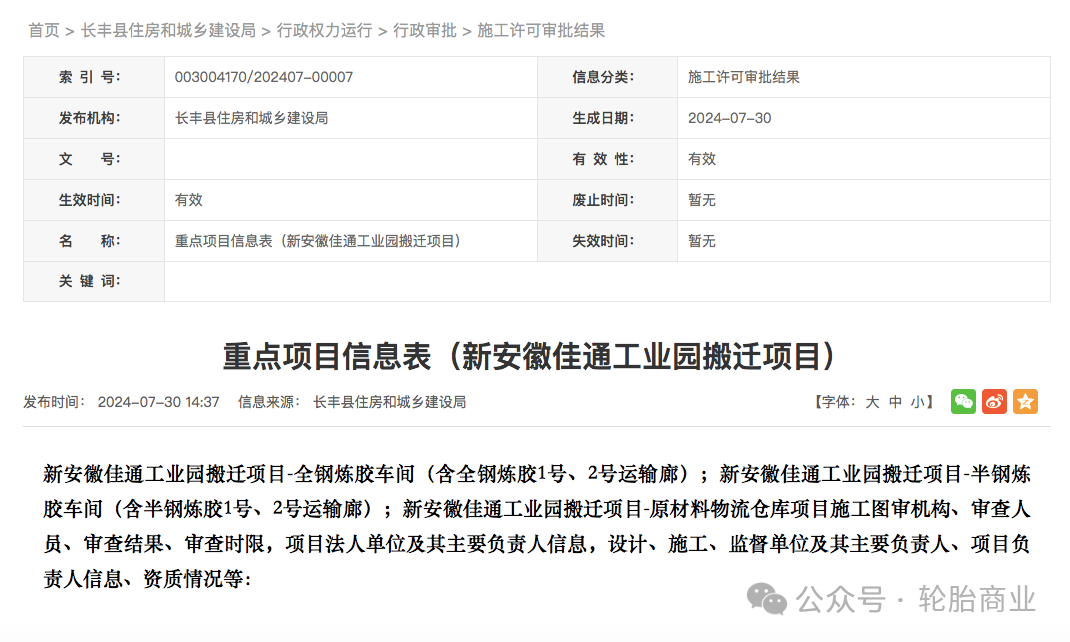Click 信息分类 value 施工许可审批结果

pyautogui.click(x=744, y=77)
